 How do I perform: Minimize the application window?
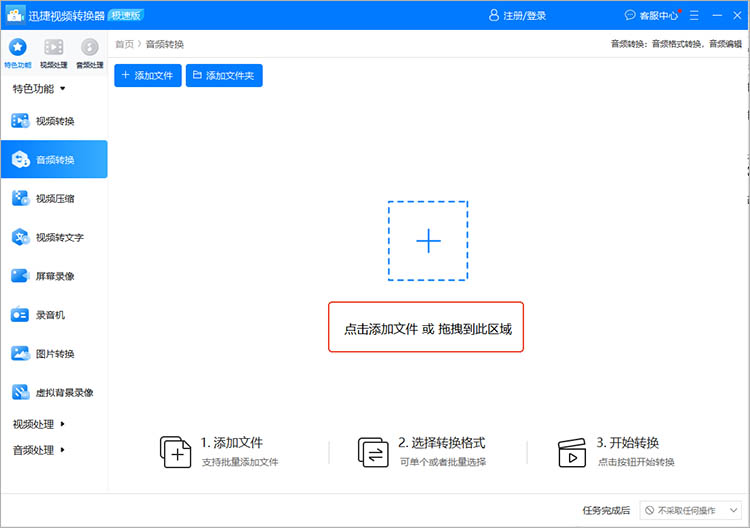pos(717,16)
